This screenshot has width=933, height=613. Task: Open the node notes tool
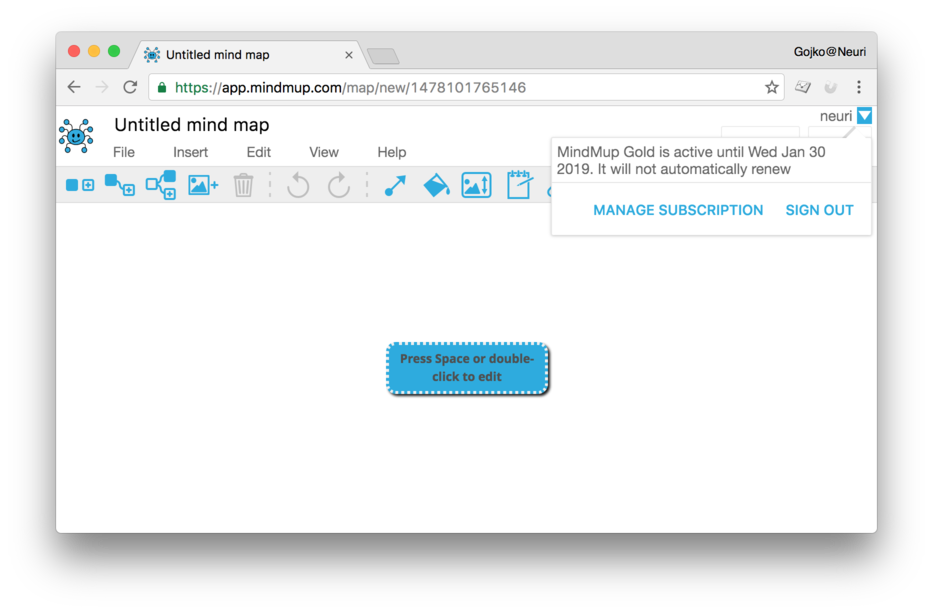point(519,184)
